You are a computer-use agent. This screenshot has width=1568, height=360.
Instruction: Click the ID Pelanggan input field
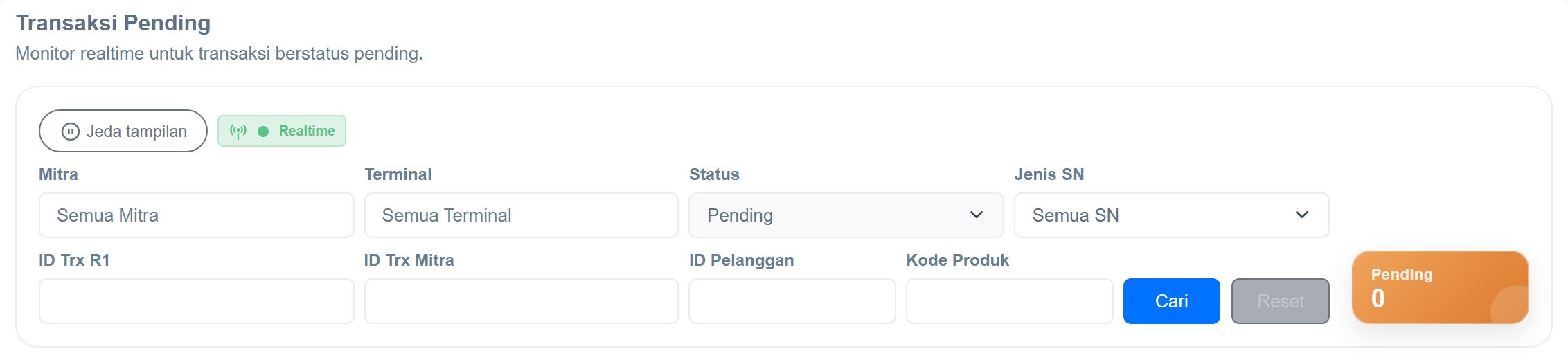(x=792, y=301)
